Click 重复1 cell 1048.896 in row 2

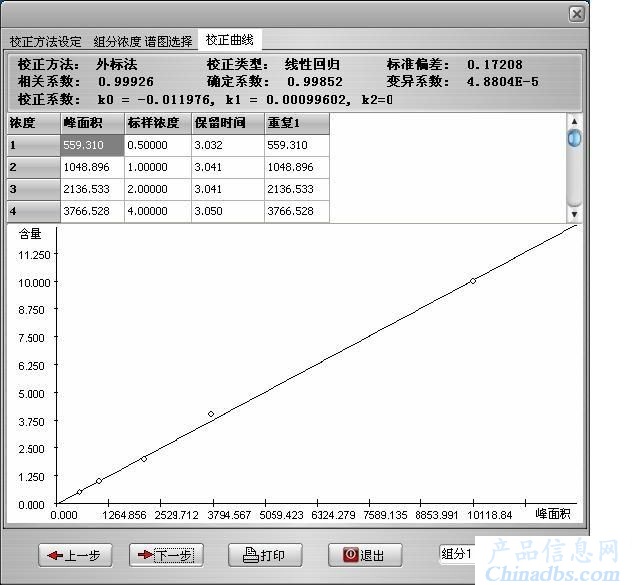pos(297,167)
